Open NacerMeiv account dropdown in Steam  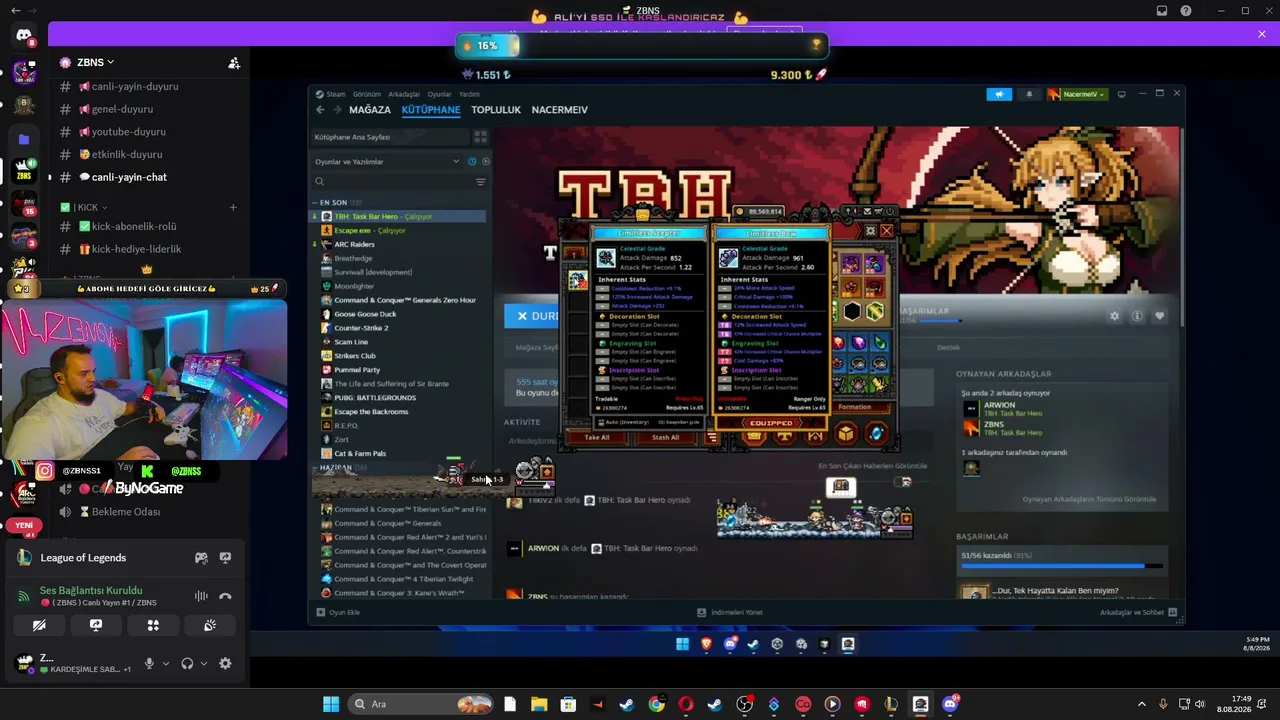click(x=1077, y=94)
